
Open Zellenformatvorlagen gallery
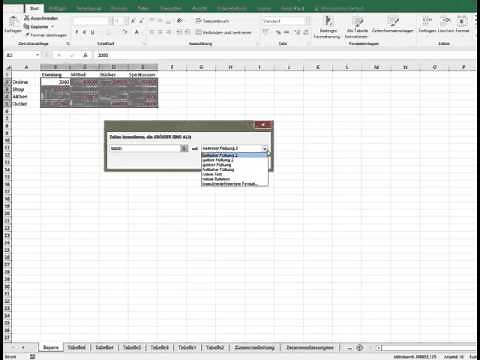(x=393, y=25)
